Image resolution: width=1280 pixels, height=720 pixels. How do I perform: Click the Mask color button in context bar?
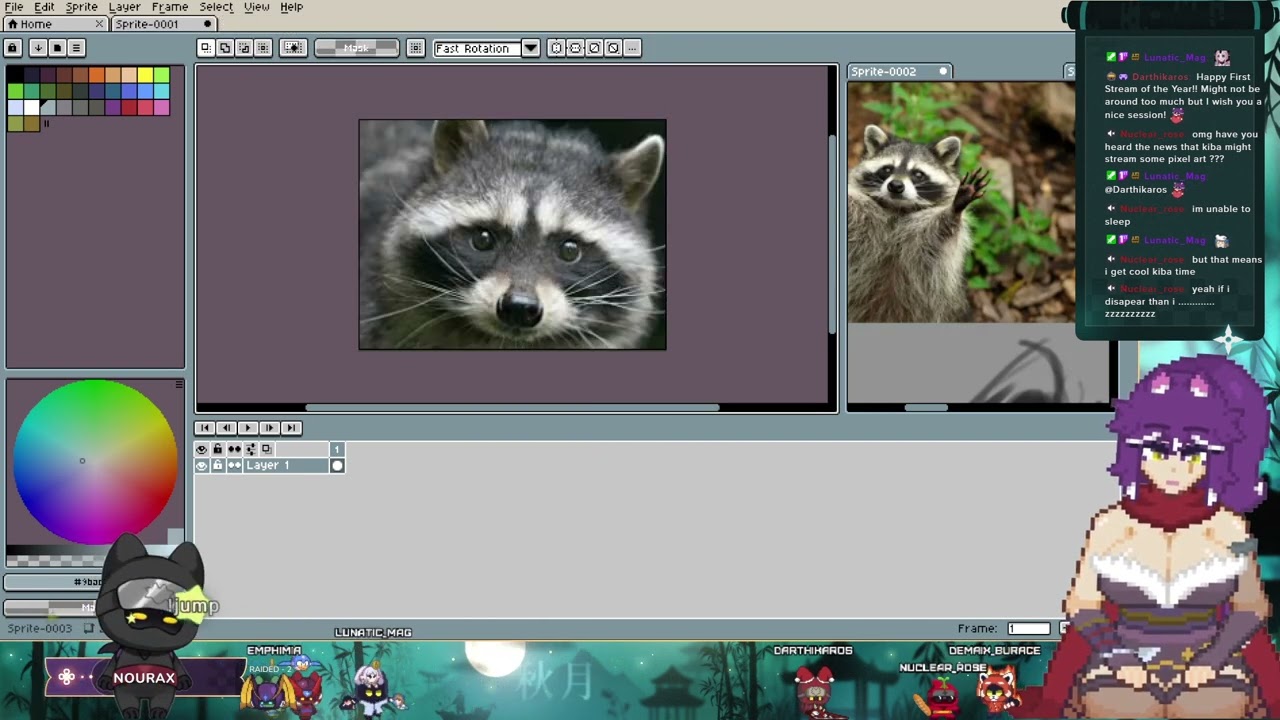[x=356, y=48]
